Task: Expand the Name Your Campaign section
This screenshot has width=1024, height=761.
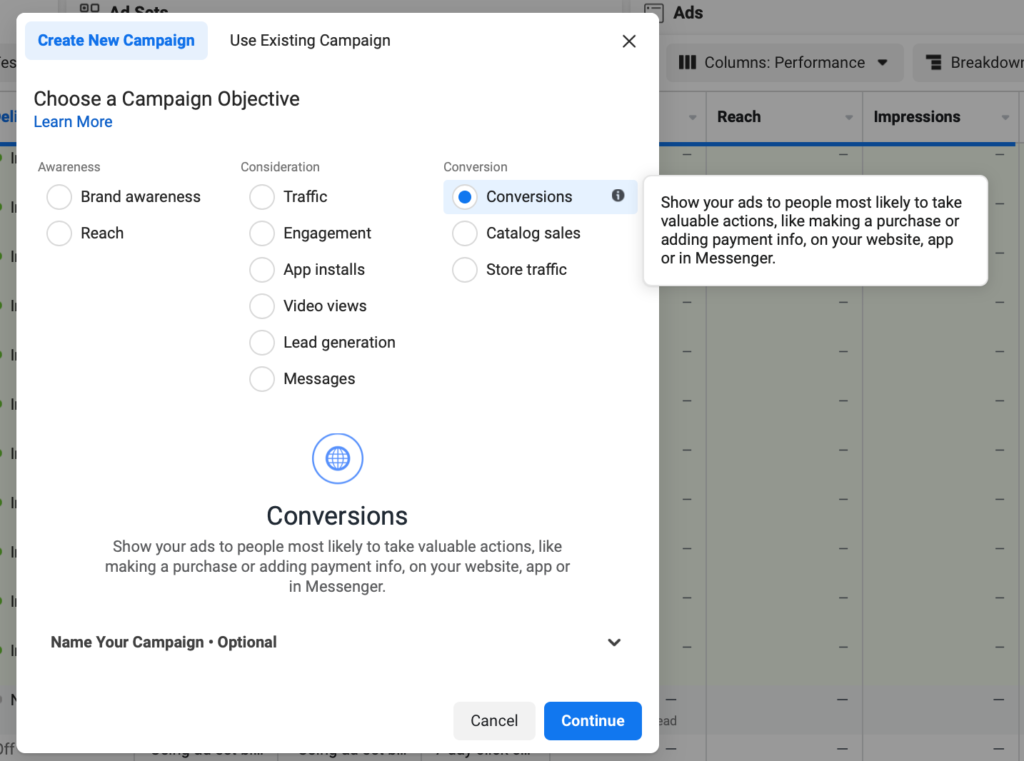Action: click(x=614, y=642)
